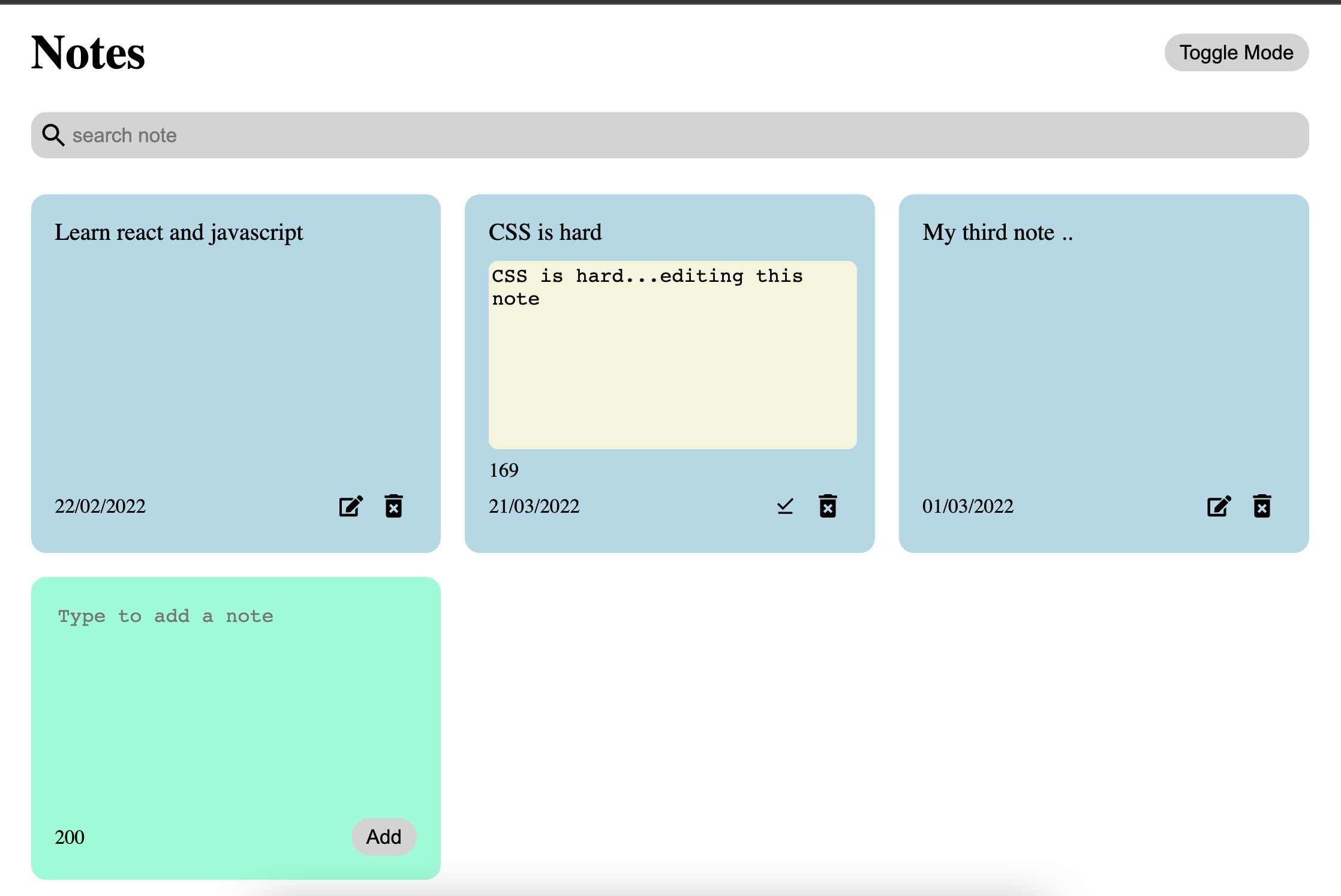The height and width of the screenshot is (896, 1341).
Task: Click the 'CSS is hard' title text
Action: [x=545, y=232]
